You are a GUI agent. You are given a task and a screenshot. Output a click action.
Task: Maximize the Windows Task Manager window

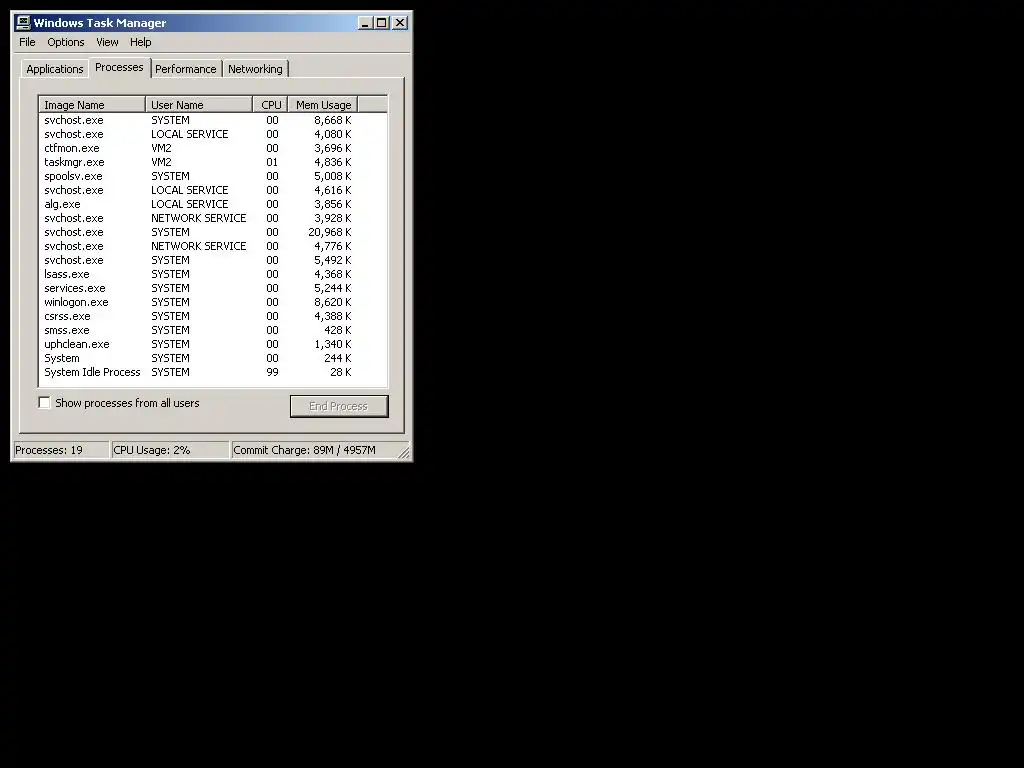click(381, 23)
